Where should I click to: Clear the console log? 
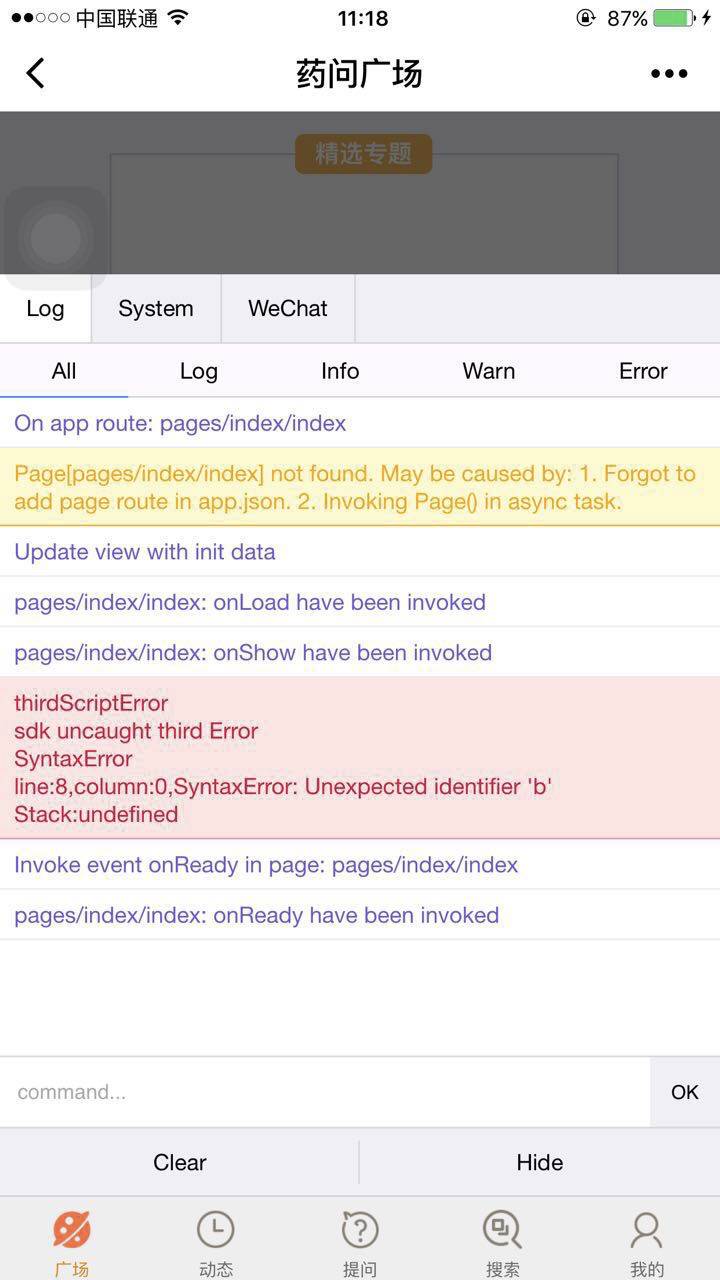point(180,1162)
